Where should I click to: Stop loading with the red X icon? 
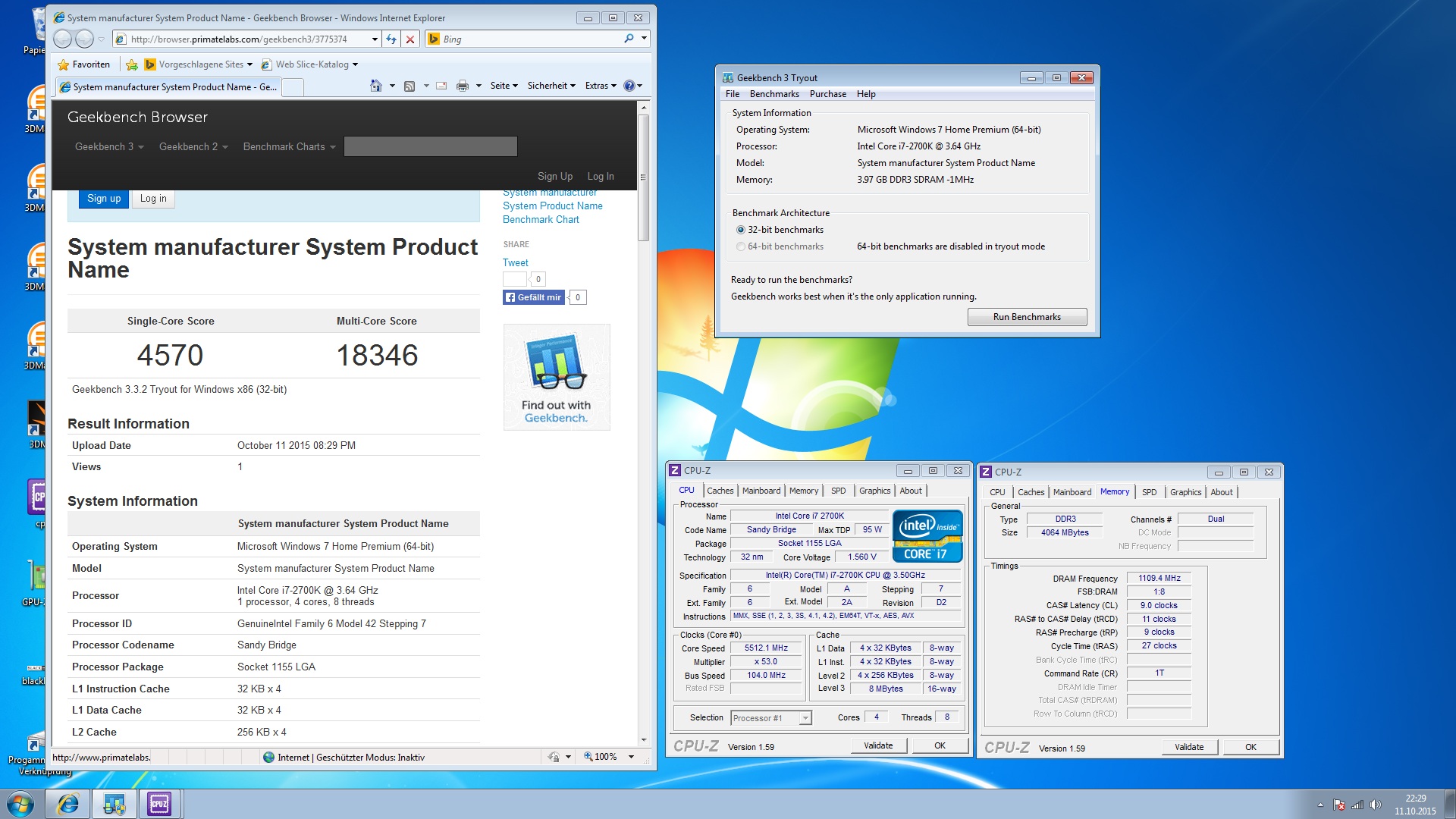(x=410, y=39)
